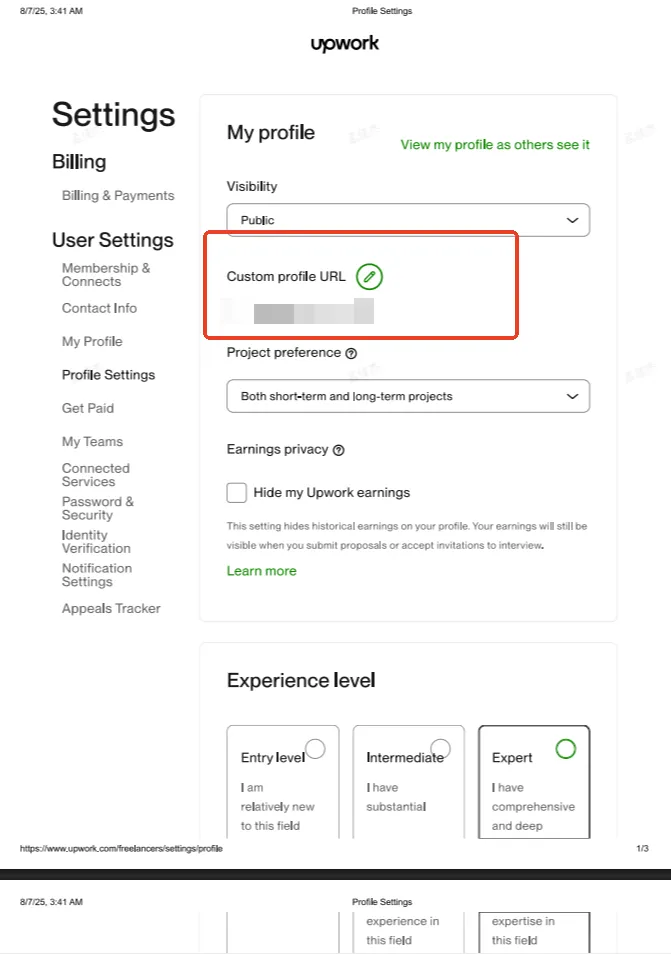Expand the Project preference dropdown
Image resolution: width=671 pixels, height=954 pixels.
click(408, 396)
